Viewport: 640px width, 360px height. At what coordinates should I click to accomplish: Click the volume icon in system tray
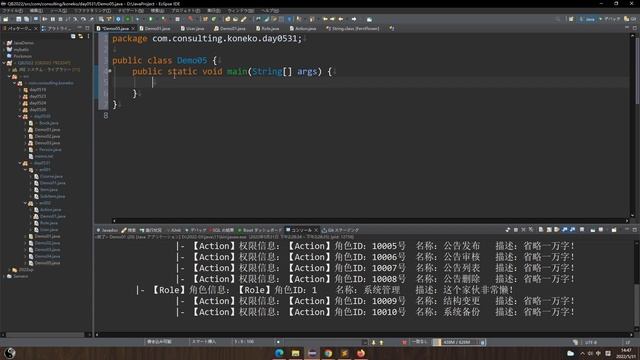click(590, 353)
